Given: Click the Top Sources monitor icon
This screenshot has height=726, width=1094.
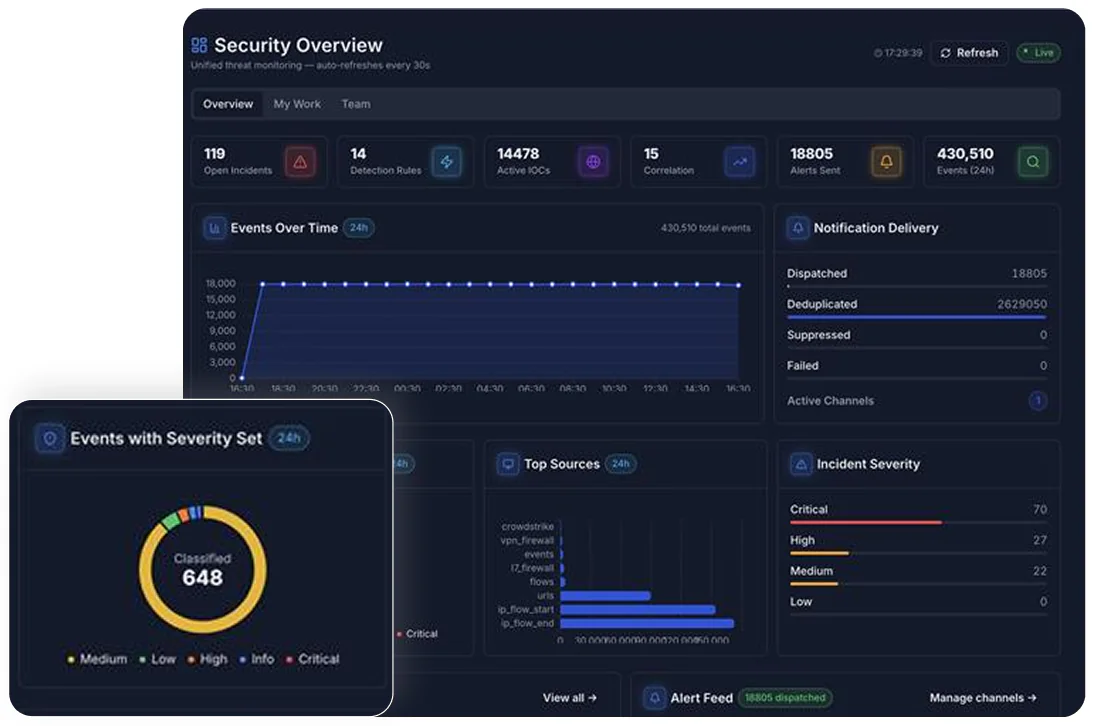Looking at the screenshot, I should (508, 464).
